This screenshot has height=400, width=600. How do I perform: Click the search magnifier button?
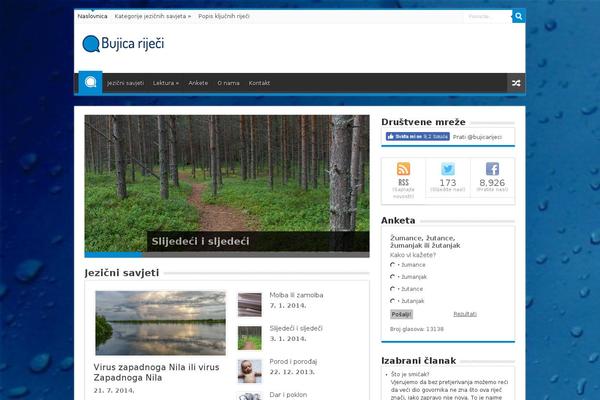tap(518, 16)
